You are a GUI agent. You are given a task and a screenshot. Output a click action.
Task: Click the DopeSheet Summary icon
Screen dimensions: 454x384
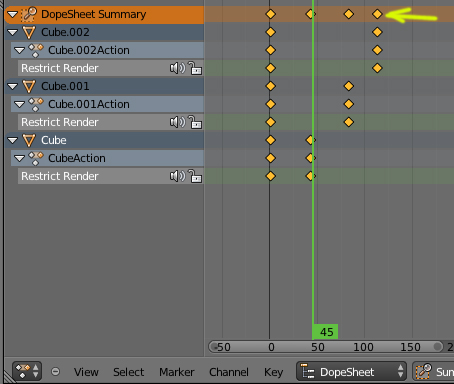[x=29, y=14]
